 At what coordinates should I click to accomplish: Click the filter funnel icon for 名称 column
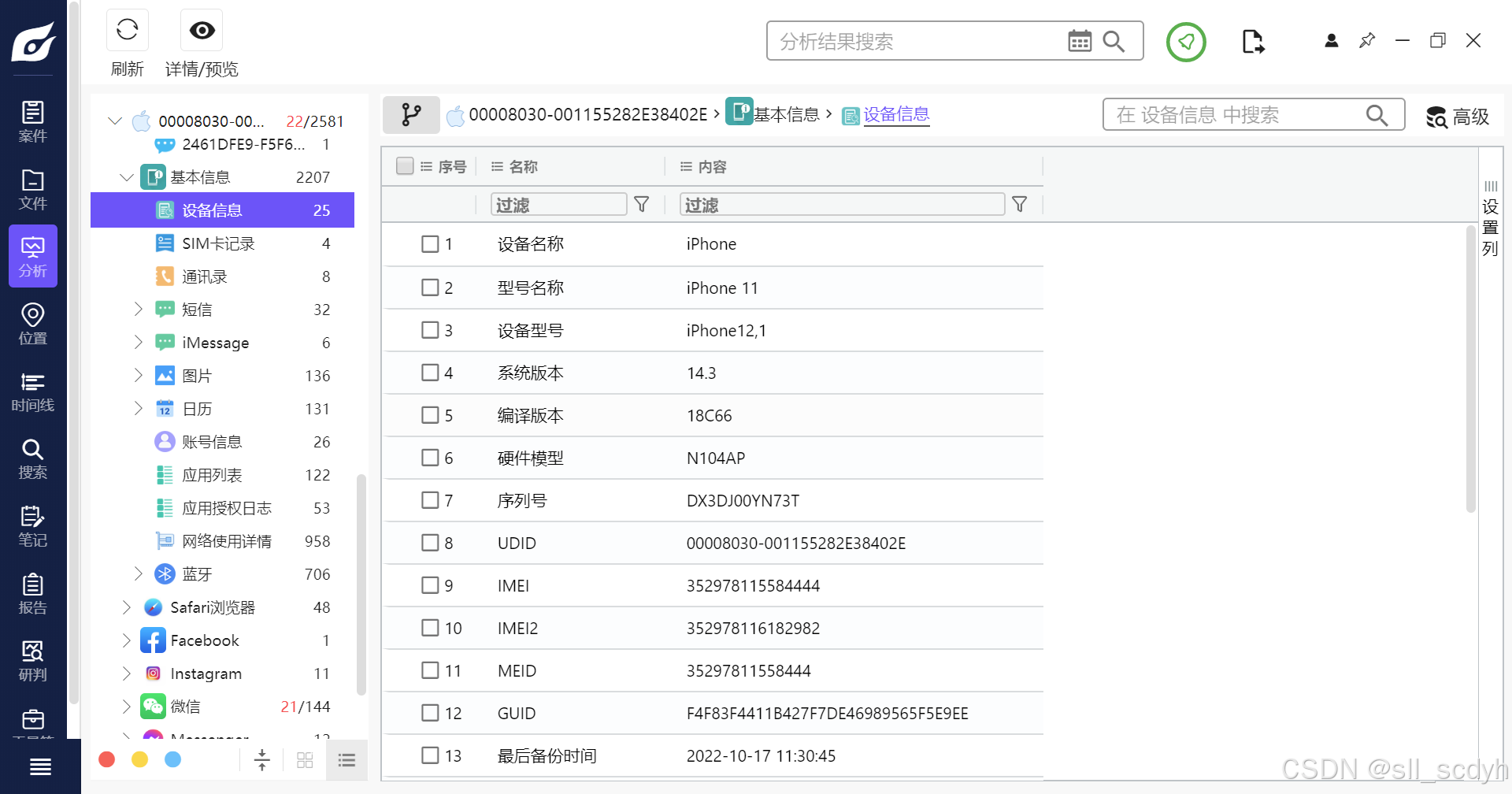click(x=642, y=205)
